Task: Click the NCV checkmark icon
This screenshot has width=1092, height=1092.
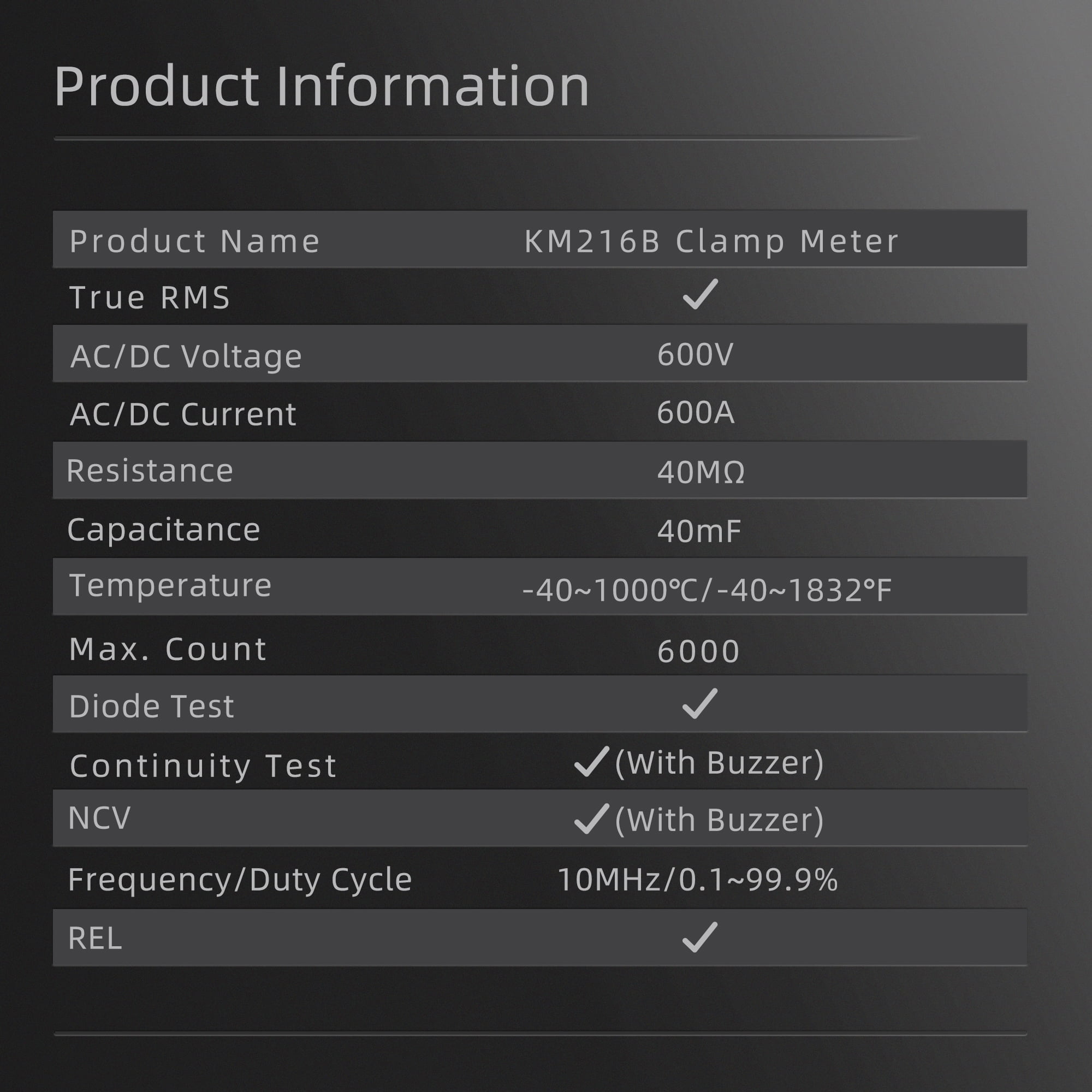Action: [x=591, y=818]
